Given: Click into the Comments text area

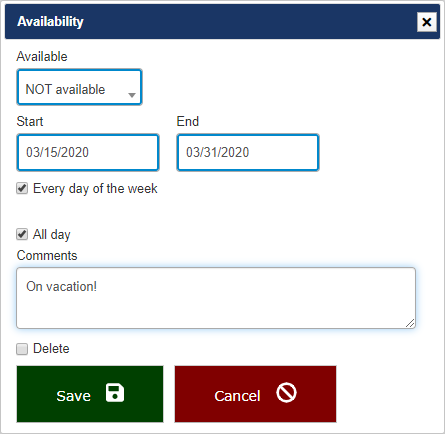Looking at the screenshot, I should [216, 298].
